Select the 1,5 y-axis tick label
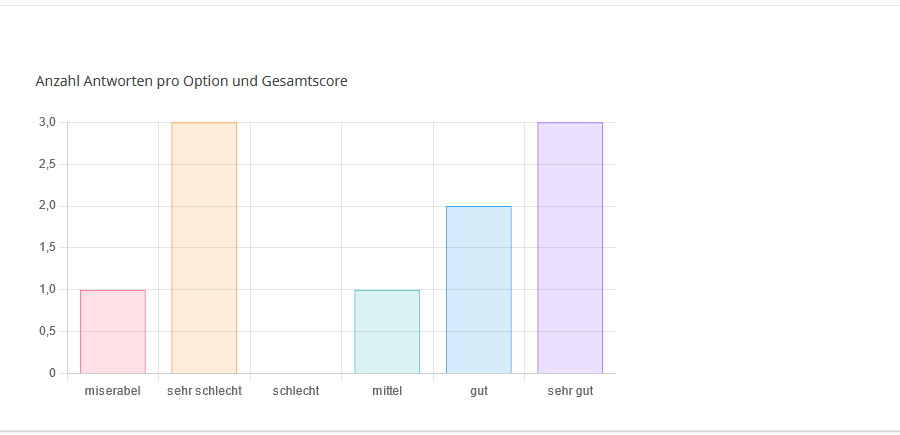Image resolution: width=900 pixels, height=435 pixels. click(x=47, y=247)
